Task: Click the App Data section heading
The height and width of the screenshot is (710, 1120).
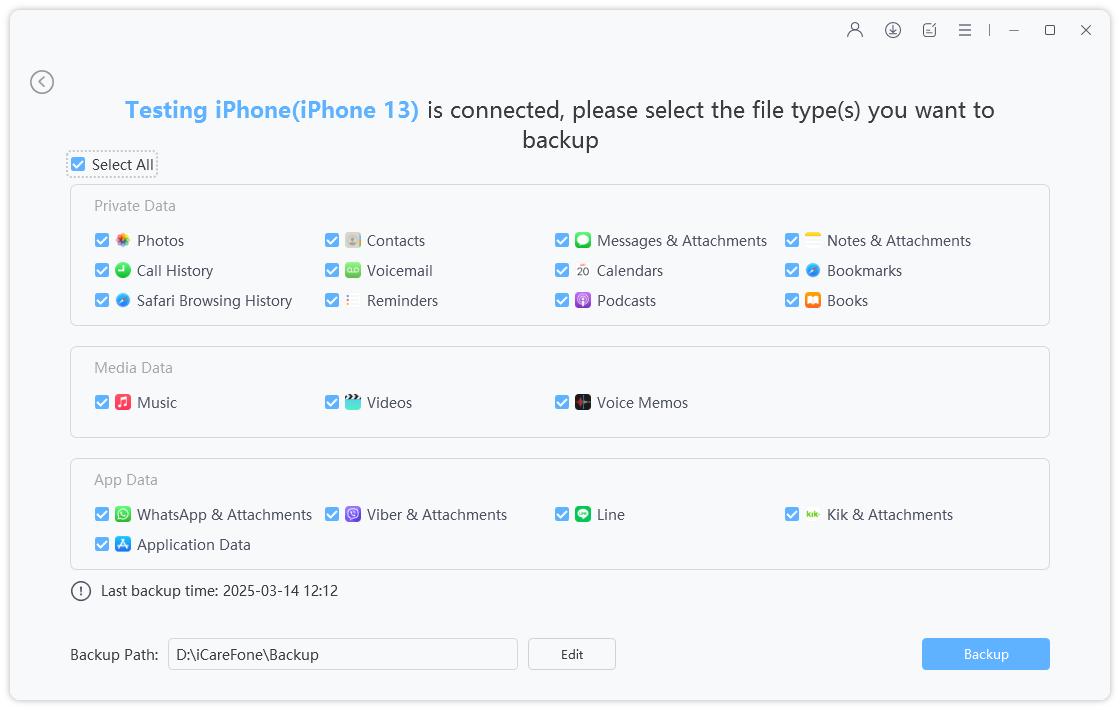Action: coord(126,480)
